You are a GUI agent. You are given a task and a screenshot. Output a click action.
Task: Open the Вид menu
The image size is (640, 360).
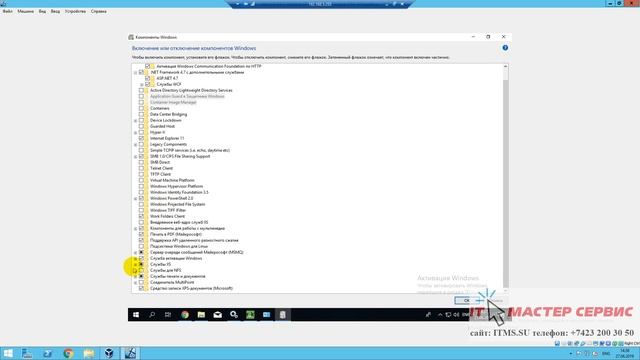(x=42, y=11)
